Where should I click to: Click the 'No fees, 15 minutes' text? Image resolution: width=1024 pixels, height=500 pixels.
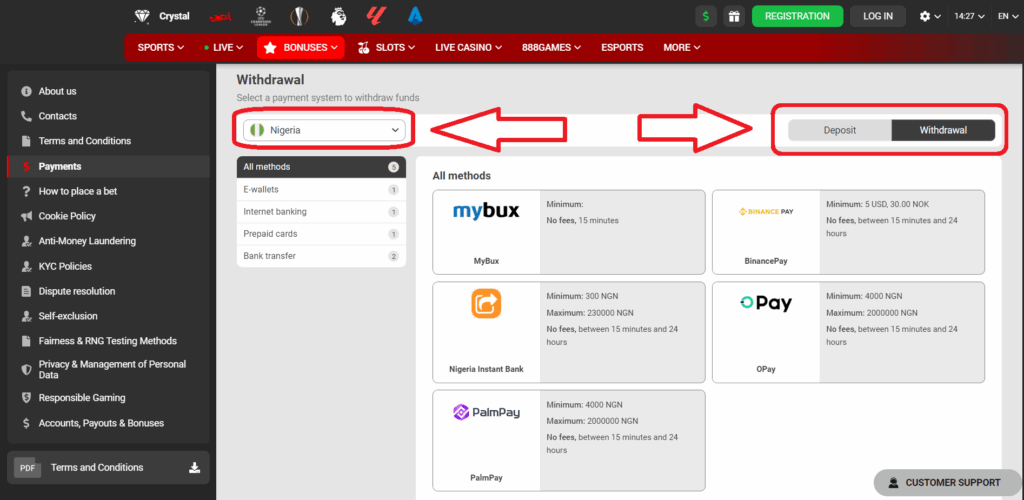pos(583,221)
